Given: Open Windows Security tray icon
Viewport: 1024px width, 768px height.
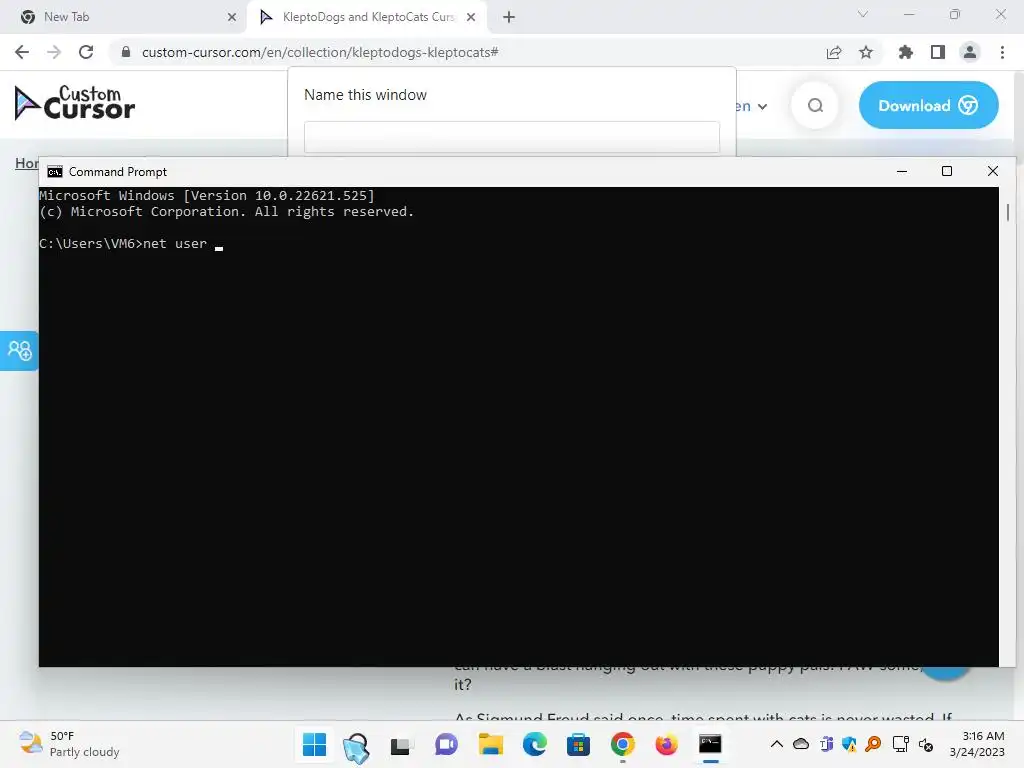Looking at the screenshot, I should [x=850, y=744].
